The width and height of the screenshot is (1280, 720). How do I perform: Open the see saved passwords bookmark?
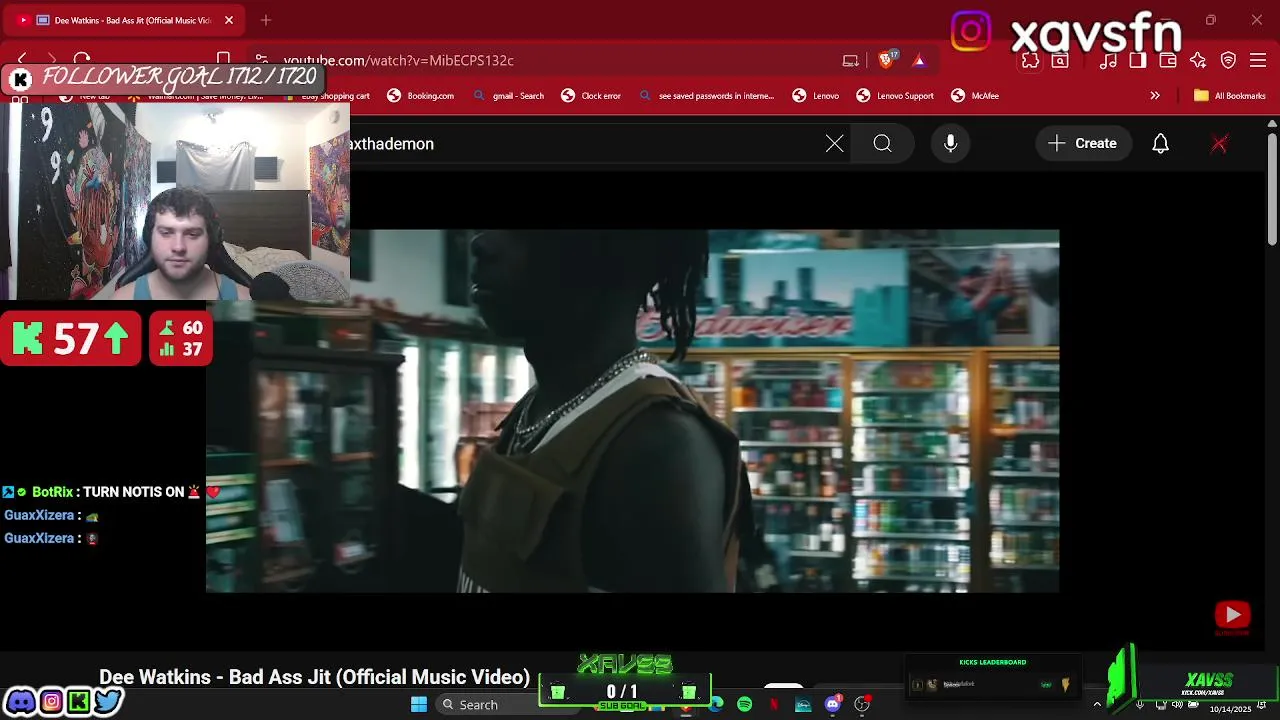(706, 96)
